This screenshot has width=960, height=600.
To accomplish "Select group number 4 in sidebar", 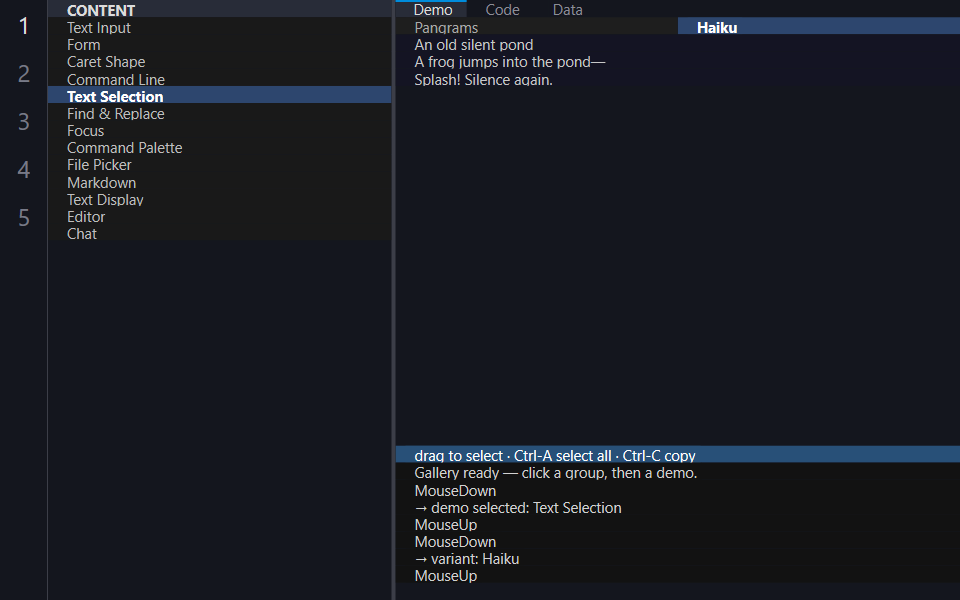I will [23, 170].
